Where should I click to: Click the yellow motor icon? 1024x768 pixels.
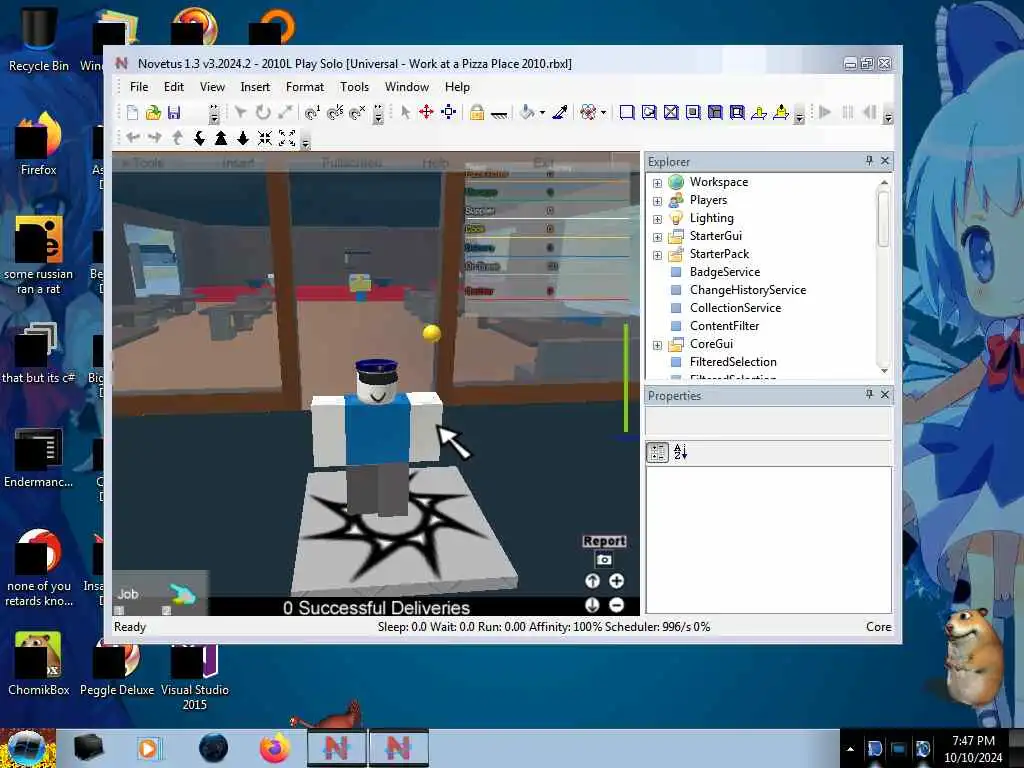(x=781, y=112)
